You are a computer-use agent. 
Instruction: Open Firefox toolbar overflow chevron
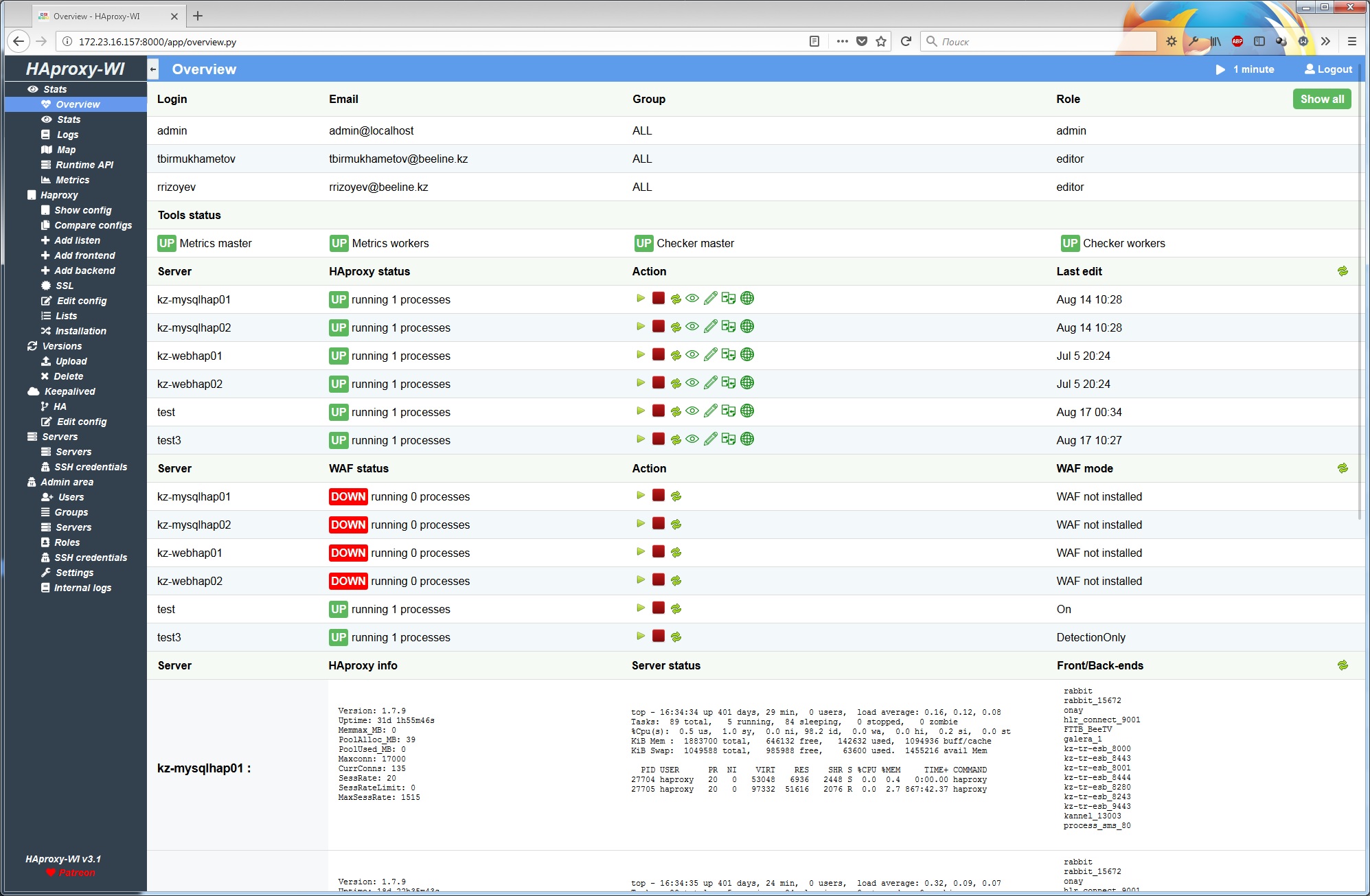tap(1325, 41)
